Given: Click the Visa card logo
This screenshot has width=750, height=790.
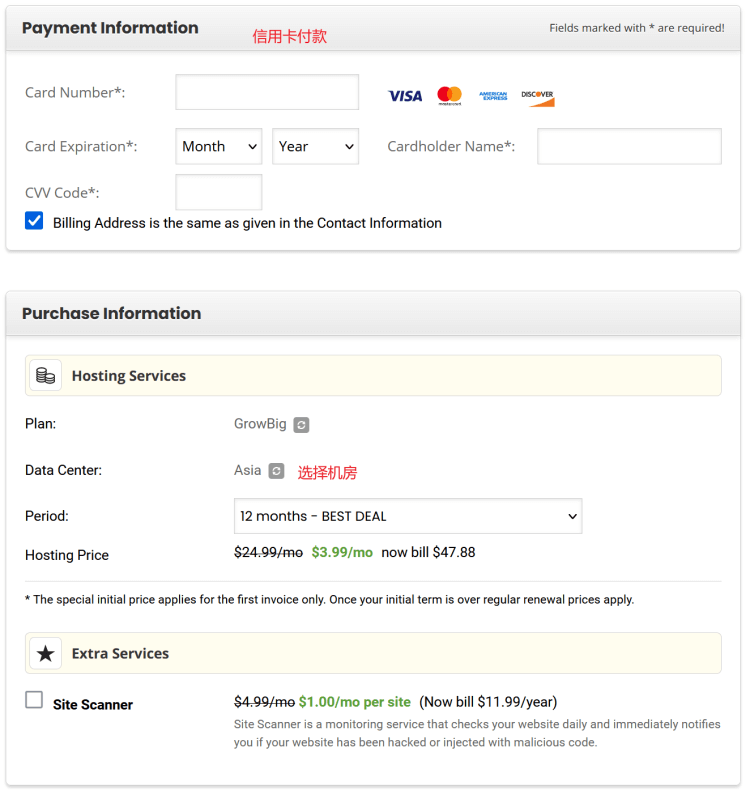Looking at the screenshot, I should 405,96.
